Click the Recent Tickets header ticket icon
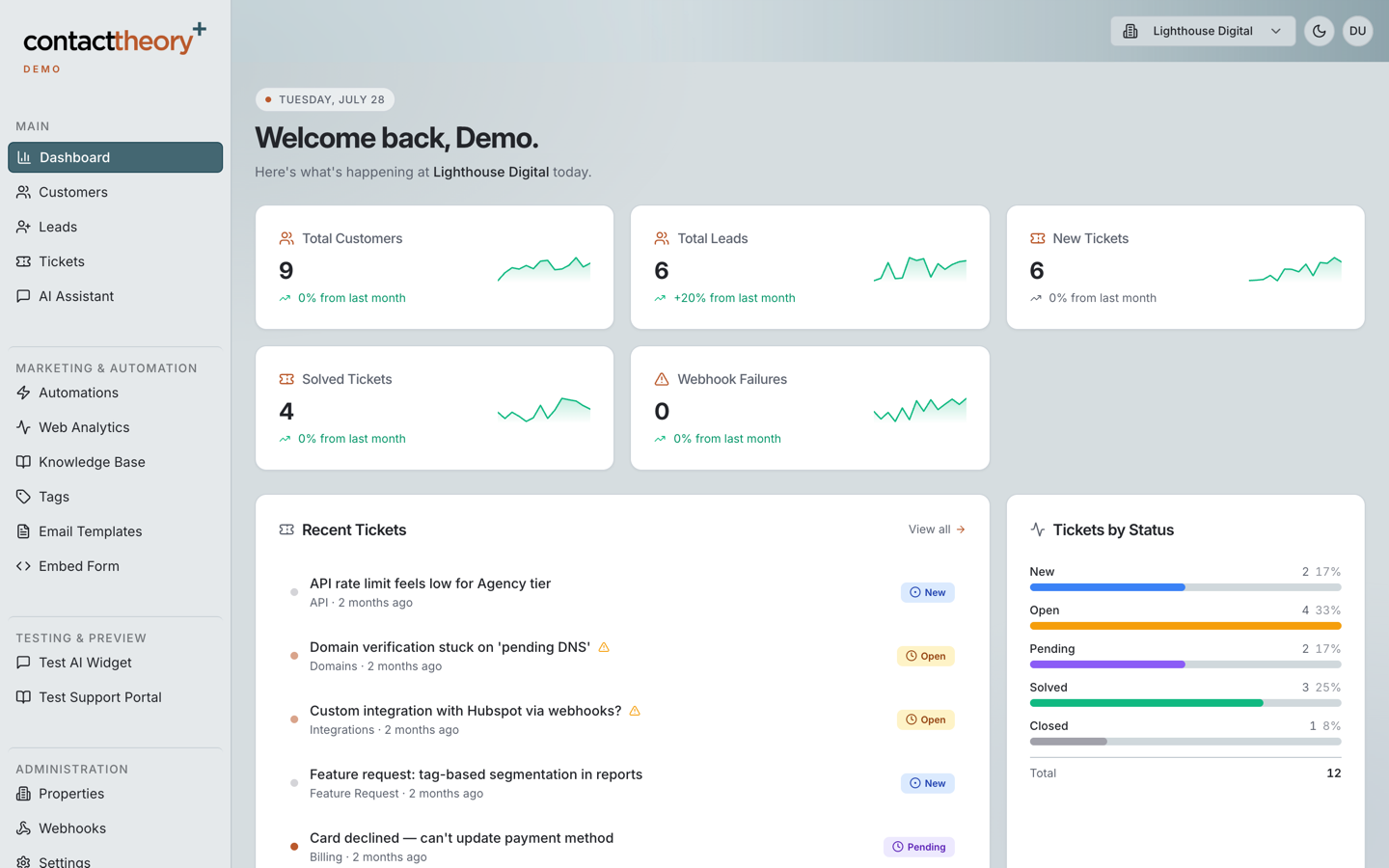Viewport: 1389px width, 868px height. click(x=286, y=529)
